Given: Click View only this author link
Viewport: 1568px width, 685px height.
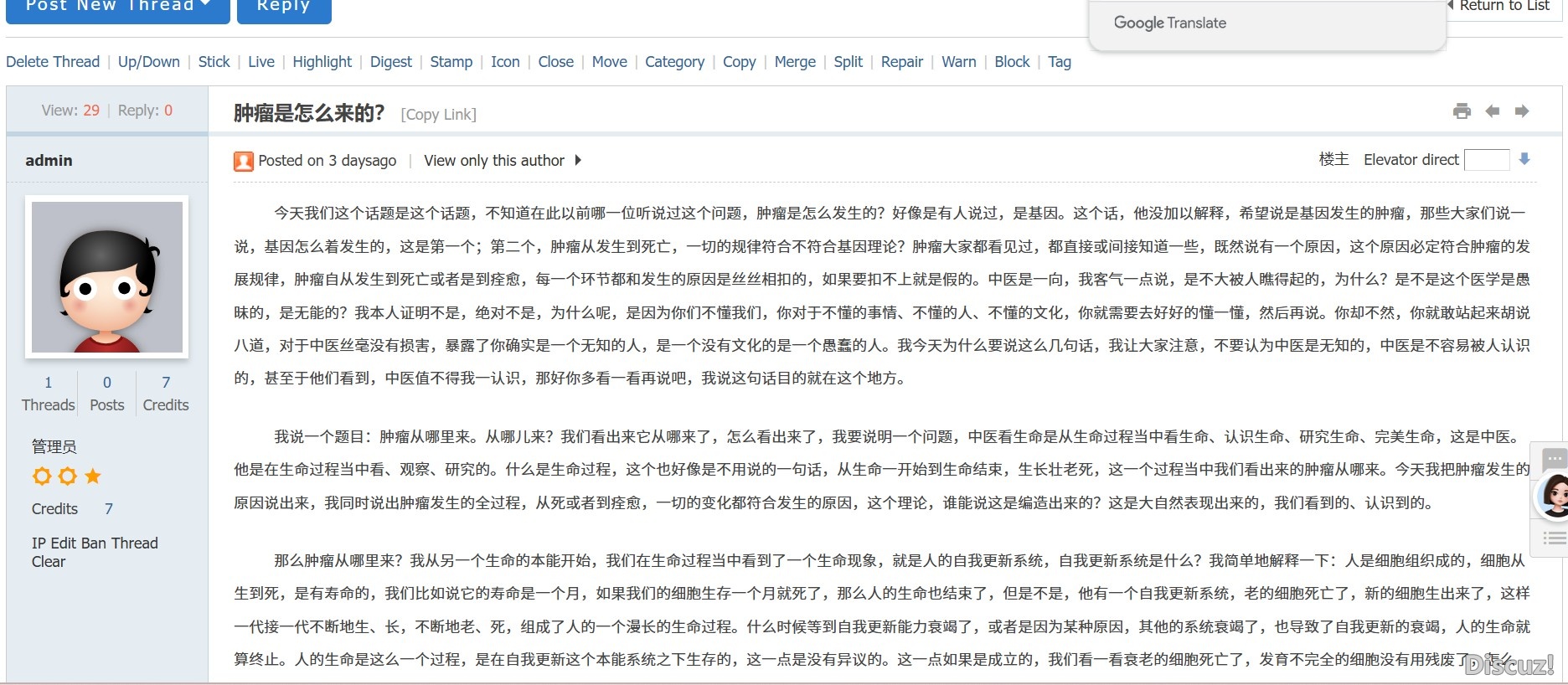Looking at the screenshot, I should 494,160.
